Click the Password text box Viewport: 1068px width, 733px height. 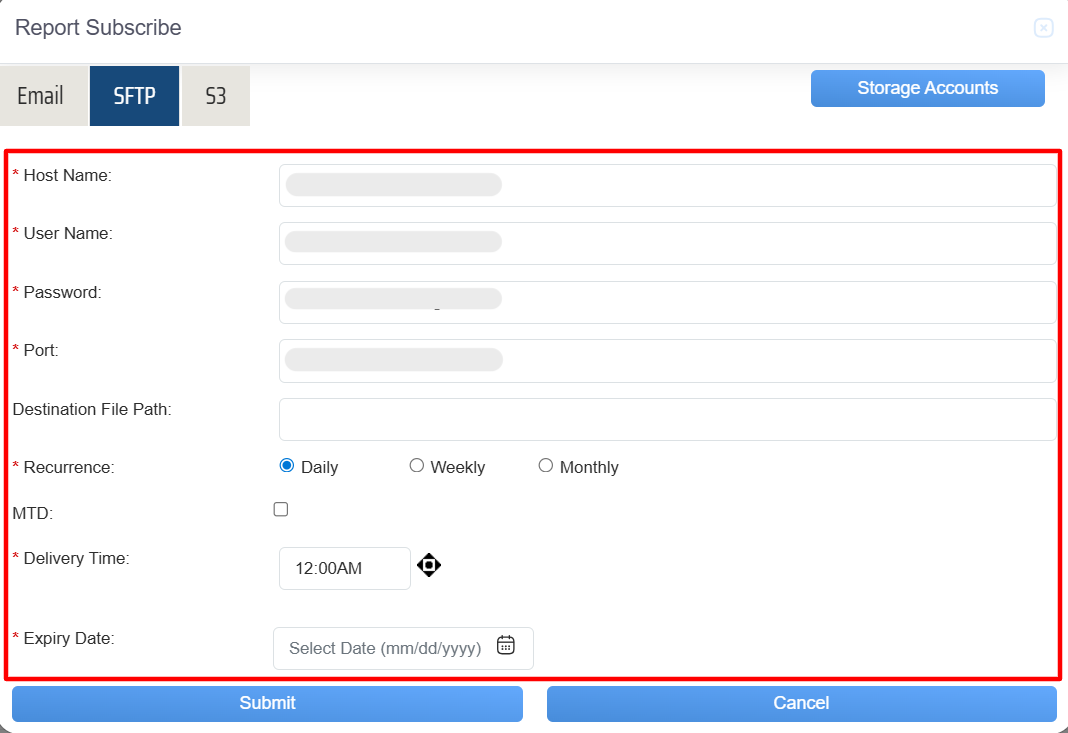pos(667,302)
